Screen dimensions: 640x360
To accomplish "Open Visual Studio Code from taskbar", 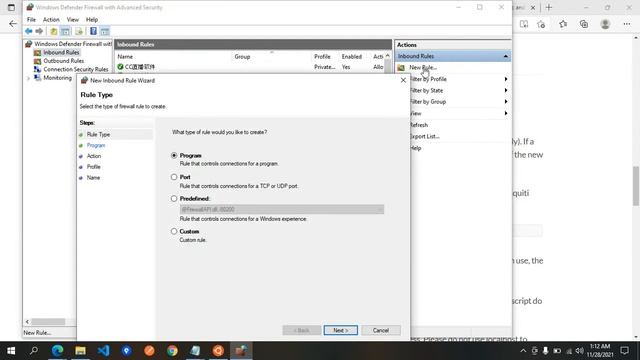I will coord(103,351).
